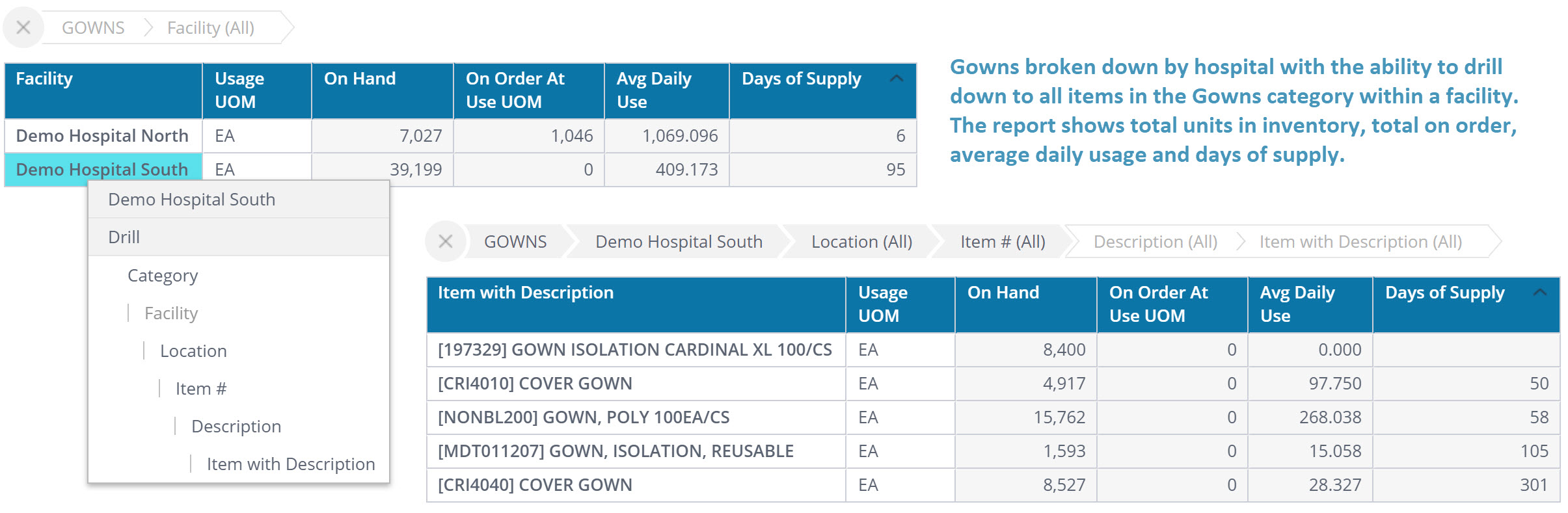Select the GOWN ISOLATION CARDINAL XL row
The image size is (1568, 513).
click(x=634, y=350)
